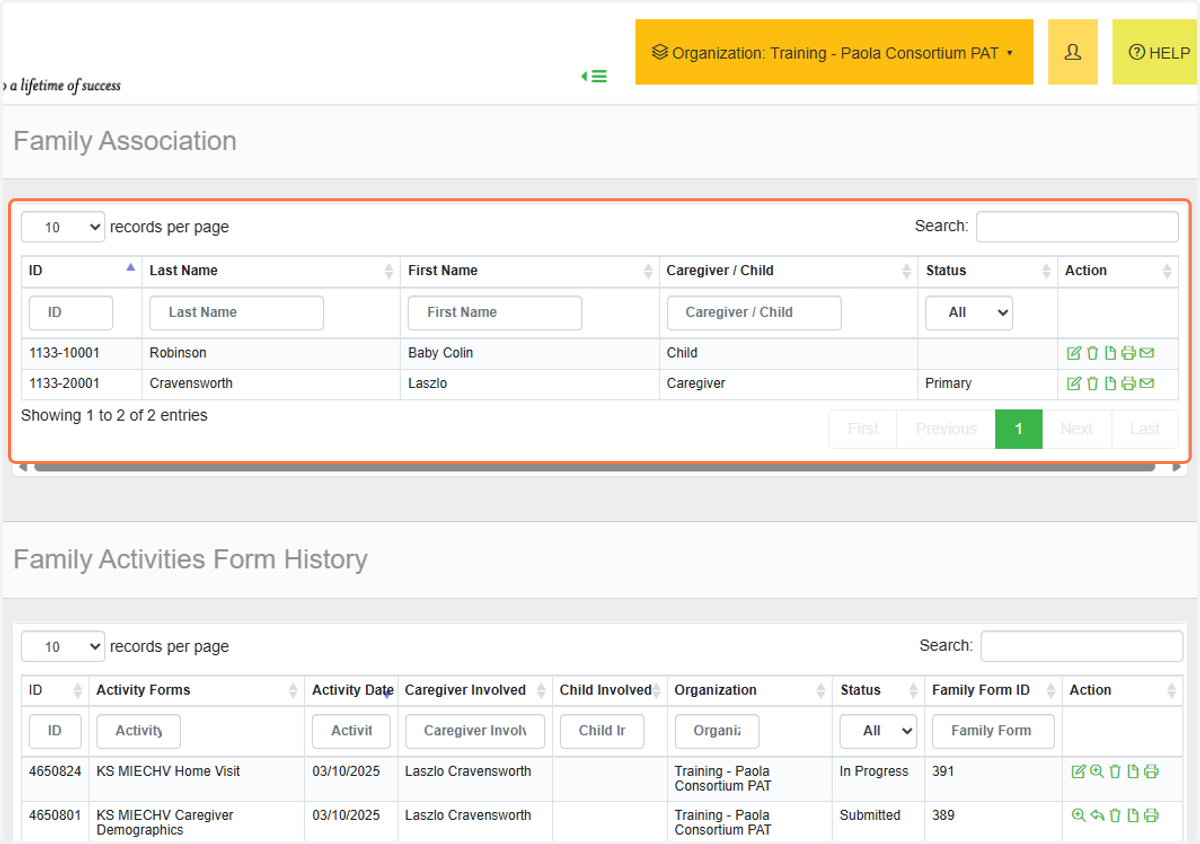Sort Family Association by Status column
1200x844 pixels.
(988, 271)
